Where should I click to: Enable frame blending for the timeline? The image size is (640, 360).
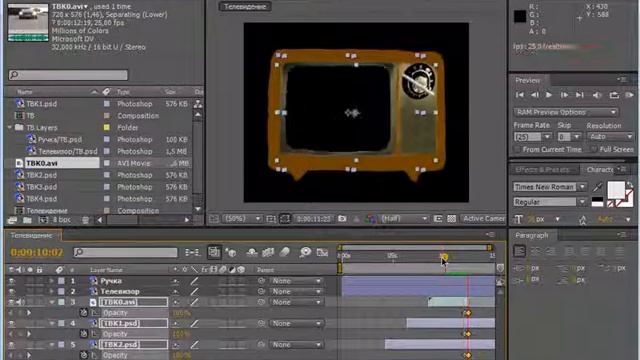click(x=268, y=253)
